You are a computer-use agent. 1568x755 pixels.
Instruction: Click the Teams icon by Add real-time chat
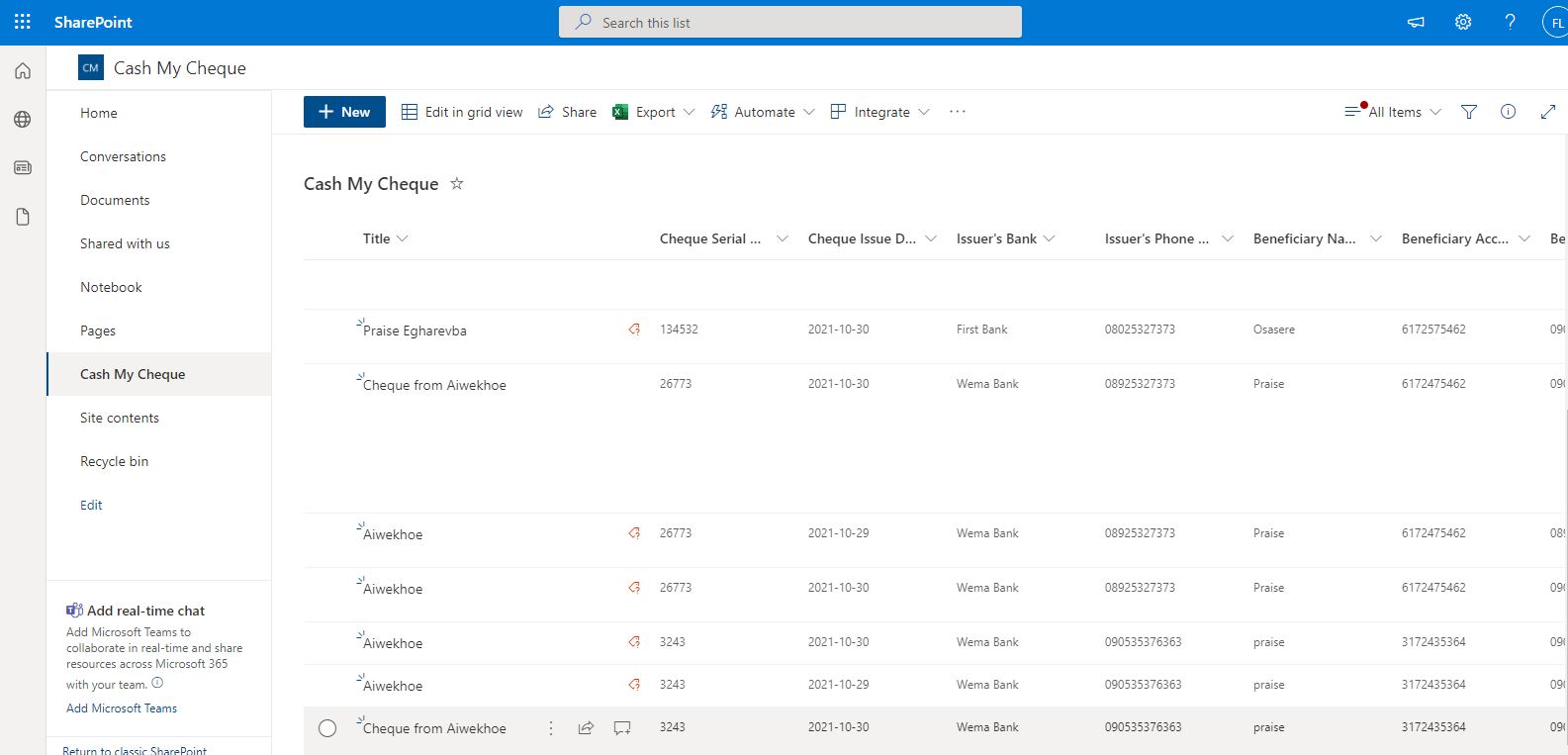(74, 611)
